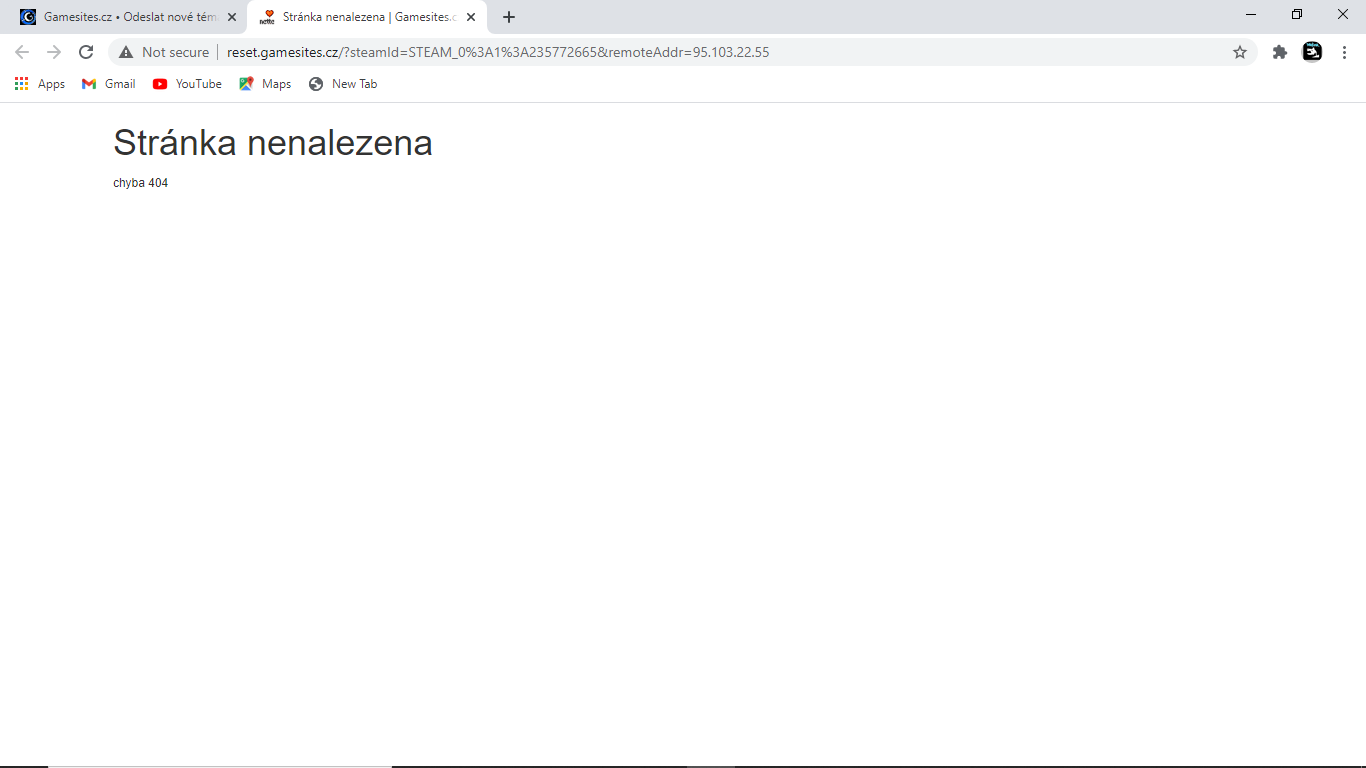
Task: Add a new tab with the plus button
Action: click(x=509, y=17)
